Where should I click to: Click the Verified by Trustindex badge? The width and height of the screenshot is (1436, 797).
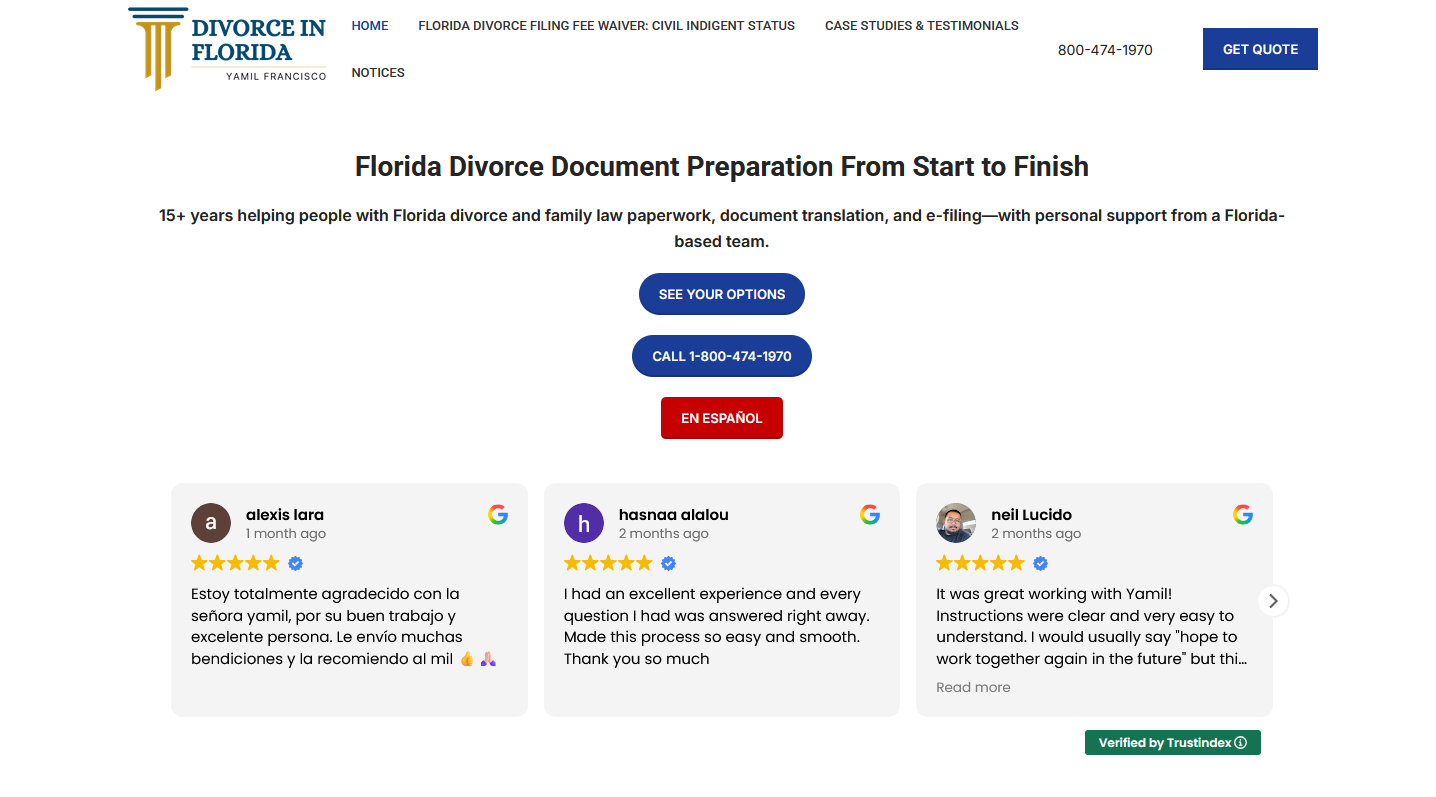[1173, 742]
